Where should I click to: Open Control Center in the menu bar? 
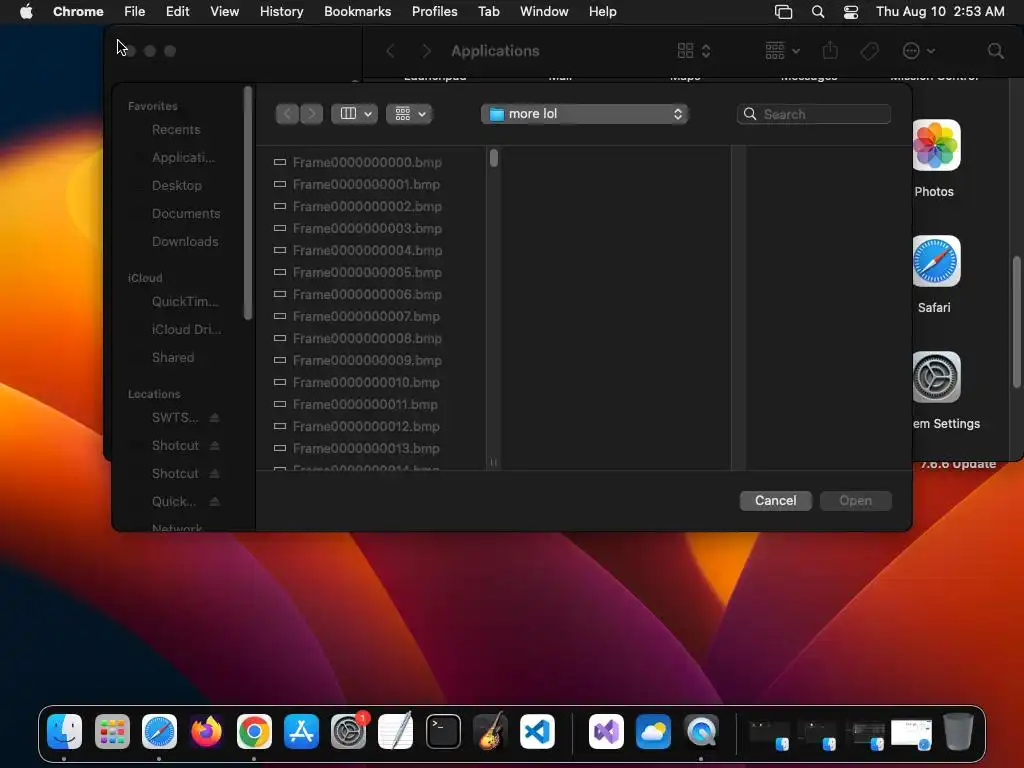[x=850, y=12]
